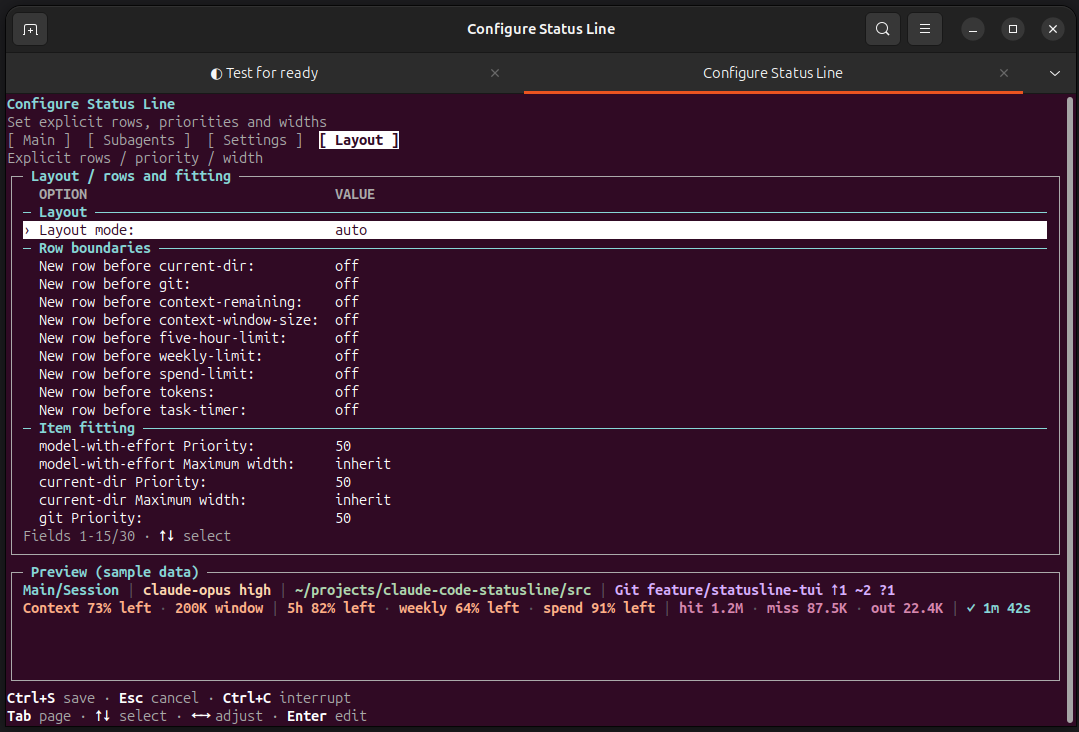Screen dimensions: 1079x732
Task: Toggle New row before git off value
Action: coord(347,284)
